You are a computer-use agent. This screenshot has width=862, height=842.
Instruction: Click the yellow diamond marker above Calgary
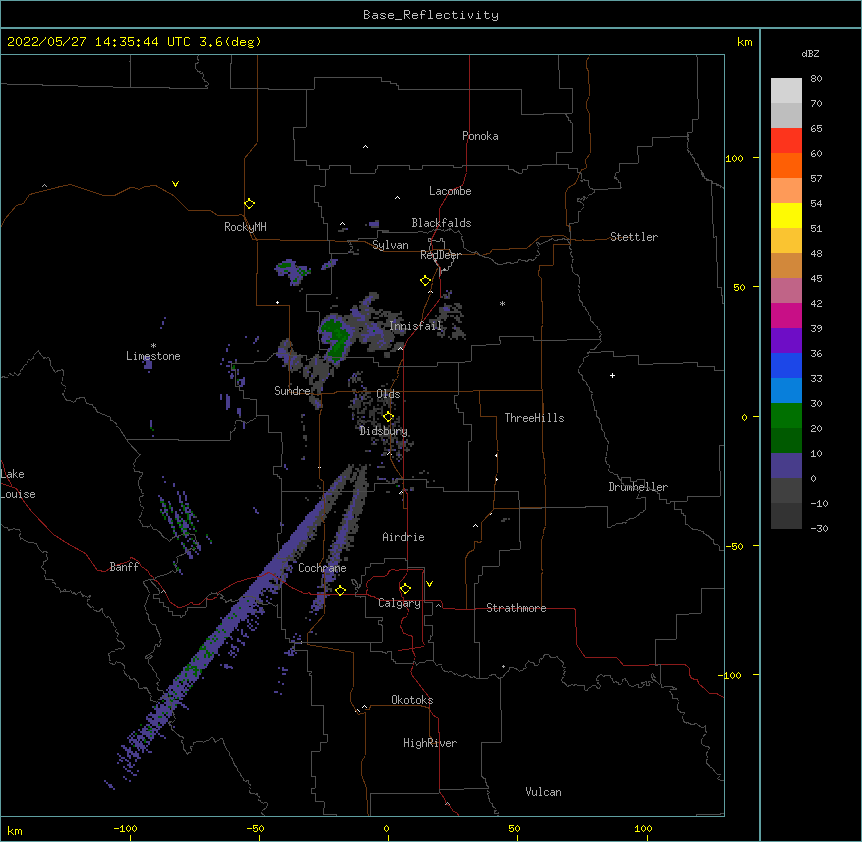(405, 589)
